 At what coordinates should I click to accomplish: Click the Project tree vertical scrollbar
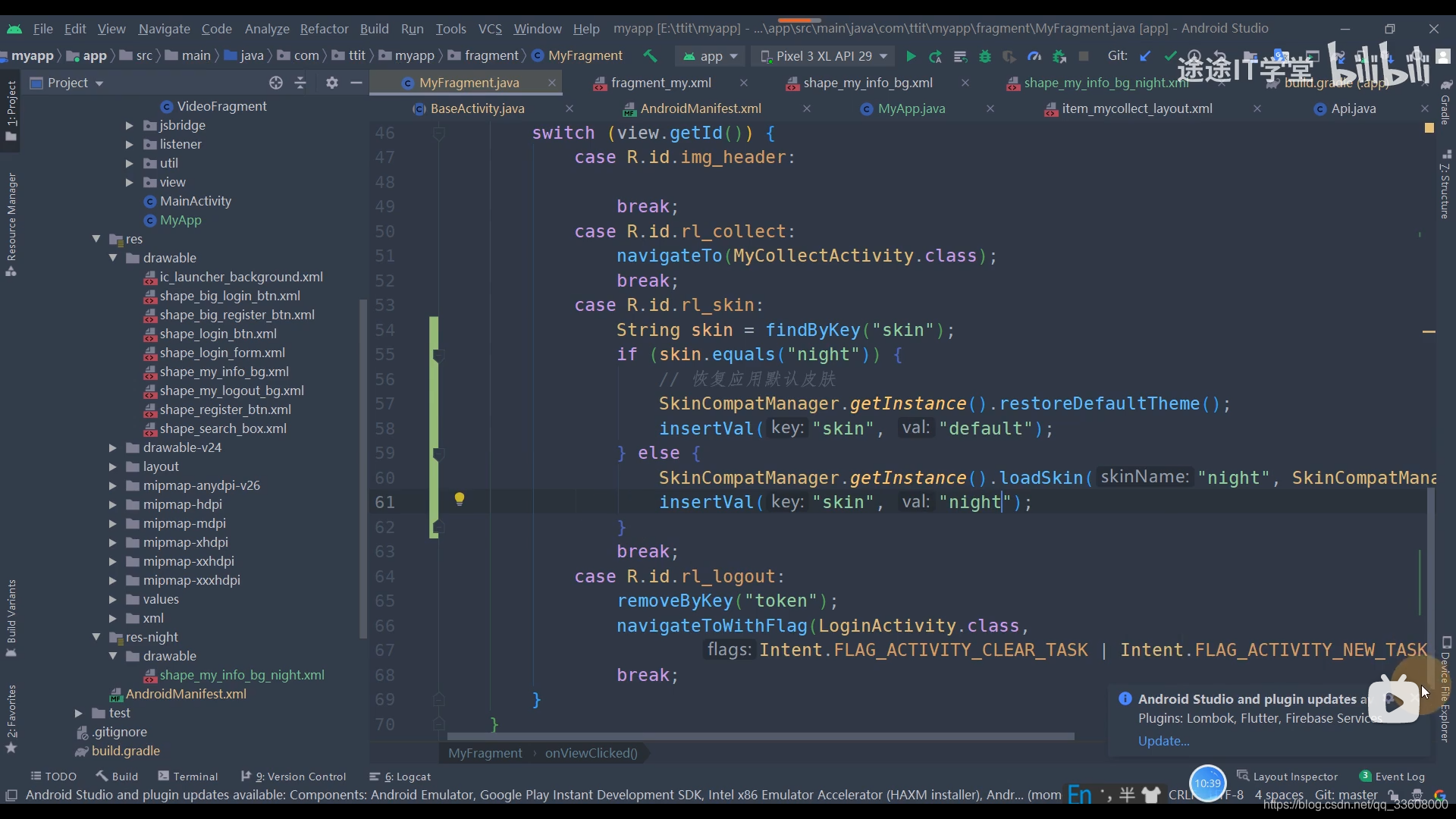tap(362, 469)
